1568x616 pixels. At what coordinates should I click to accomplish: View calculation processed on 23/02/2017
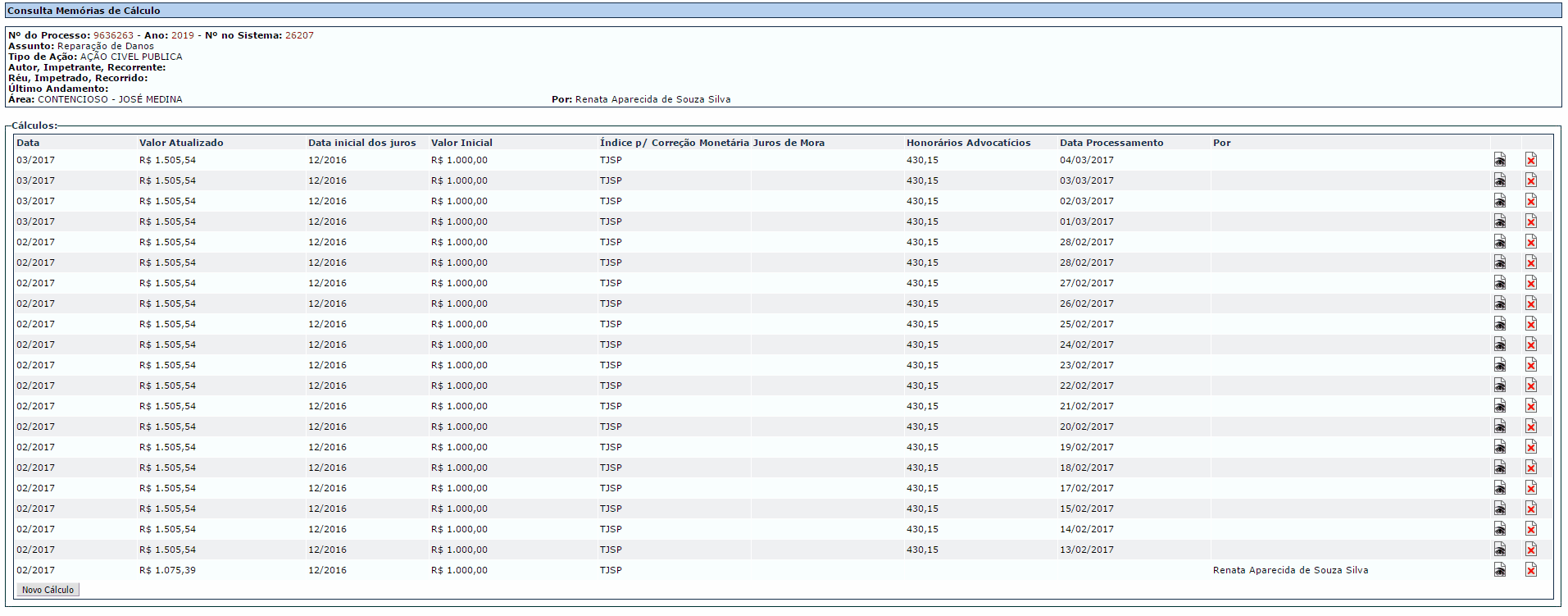coord(1499,365)
